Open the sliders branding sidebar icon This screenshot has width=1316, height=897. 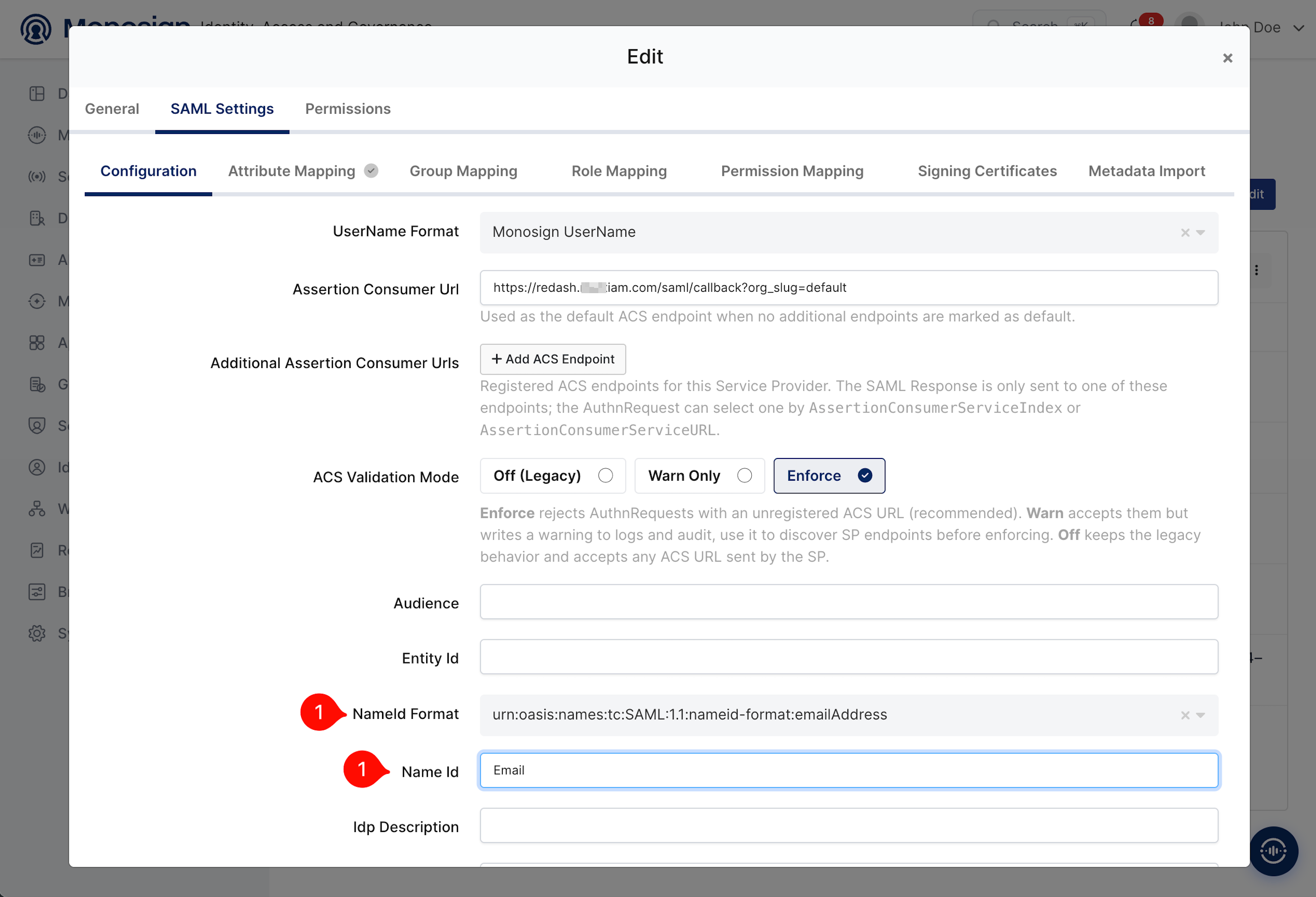pos(37,592)
